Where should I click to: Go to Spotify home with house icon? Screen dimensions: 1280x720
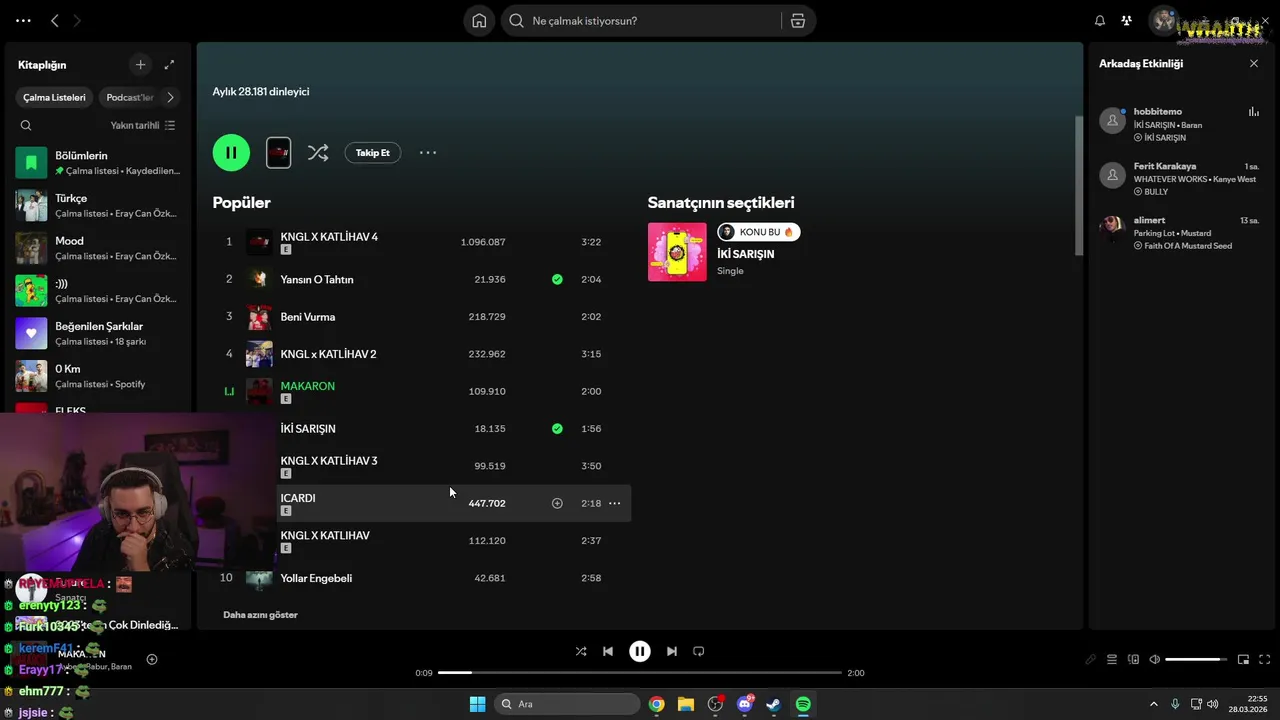[479, 21]
